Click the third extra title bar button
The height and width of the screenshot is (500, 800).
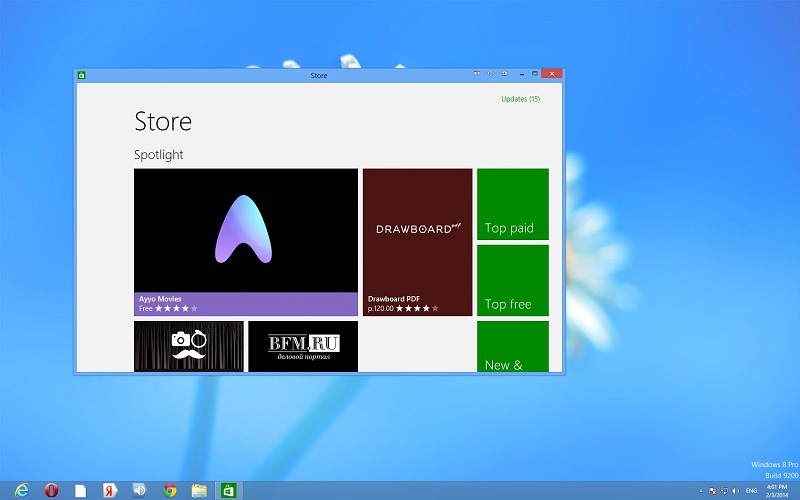505,73
